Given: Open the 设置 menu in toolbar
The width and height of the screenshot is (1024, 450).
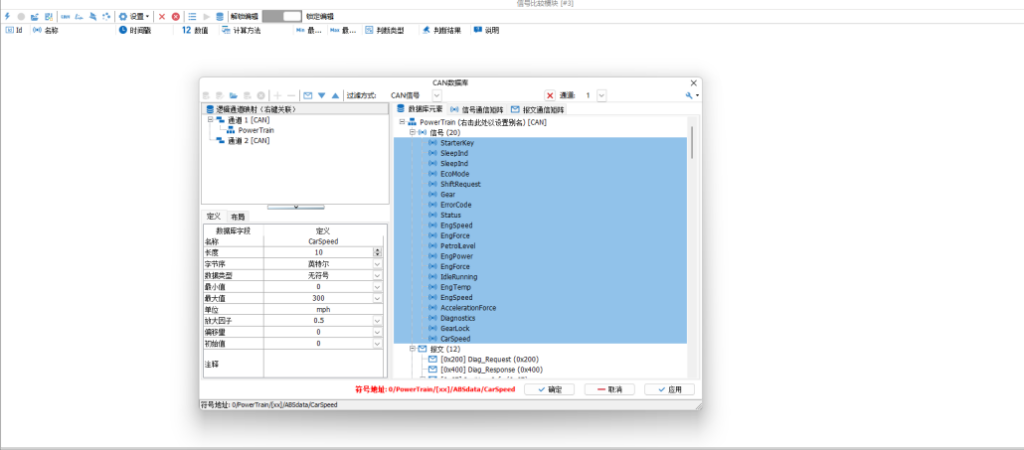Looking at the screenshot, I should [135, 17].
